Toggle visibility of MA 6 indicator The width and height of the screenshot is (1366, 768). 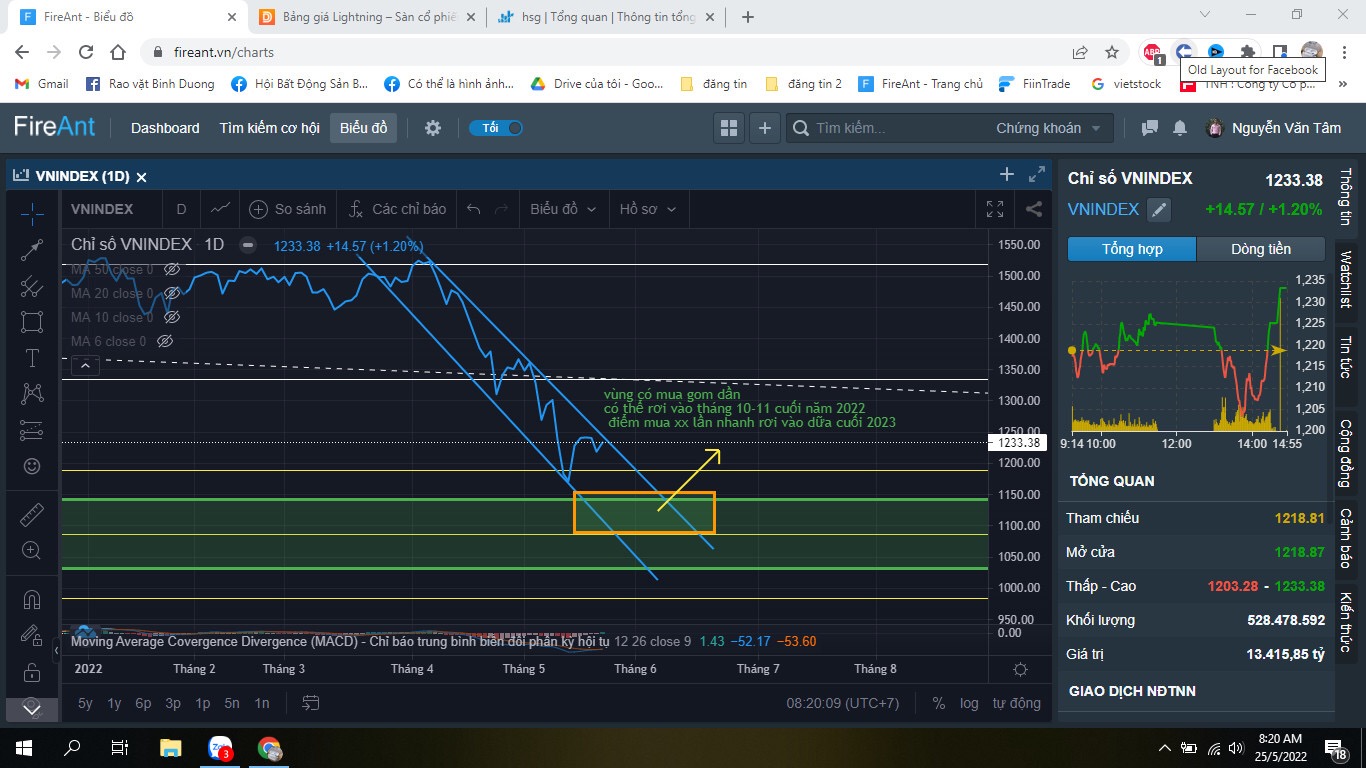coord(166,341)
